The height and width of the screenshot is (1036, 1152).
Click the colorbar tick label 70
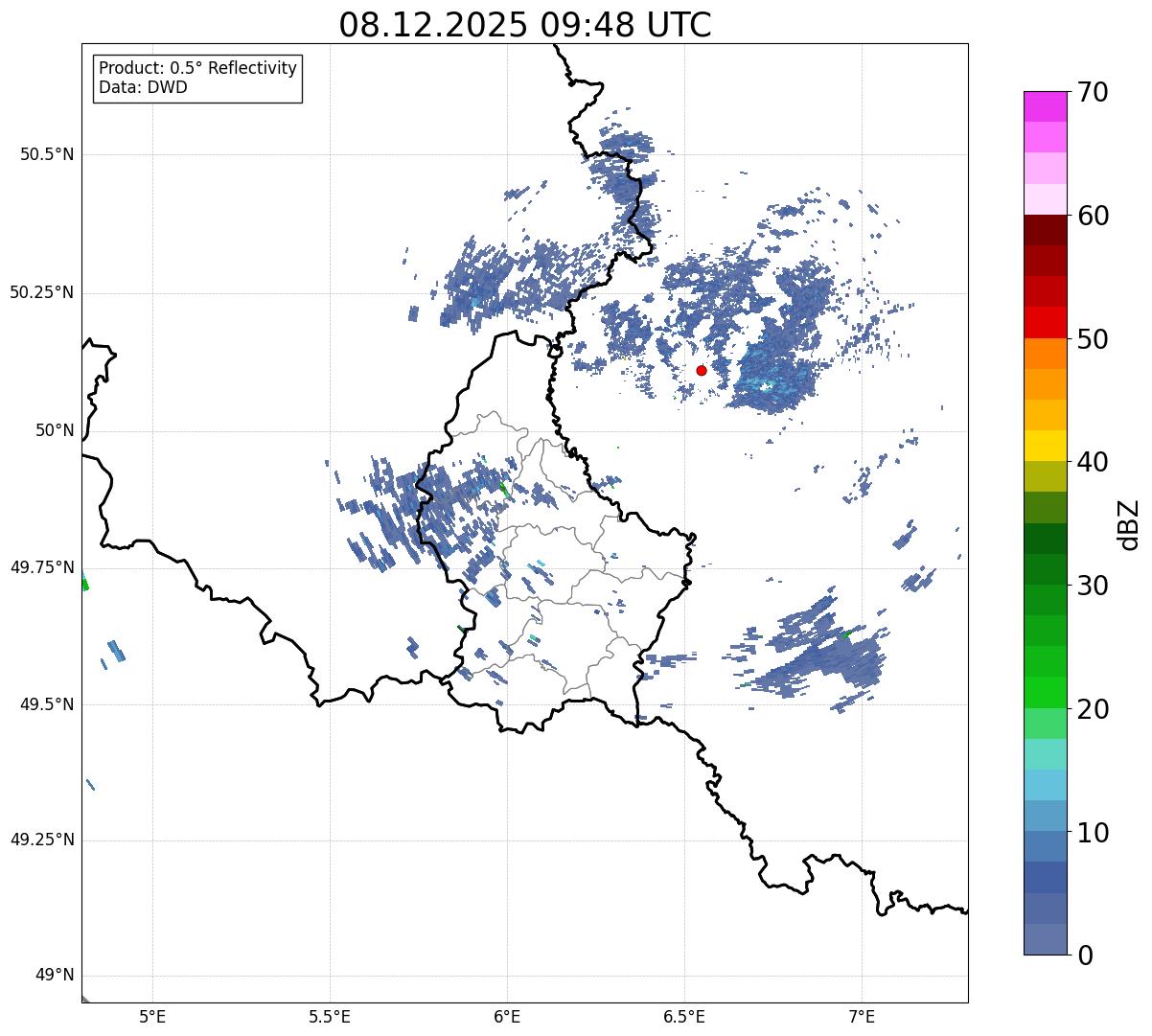tap(1093, 93)
